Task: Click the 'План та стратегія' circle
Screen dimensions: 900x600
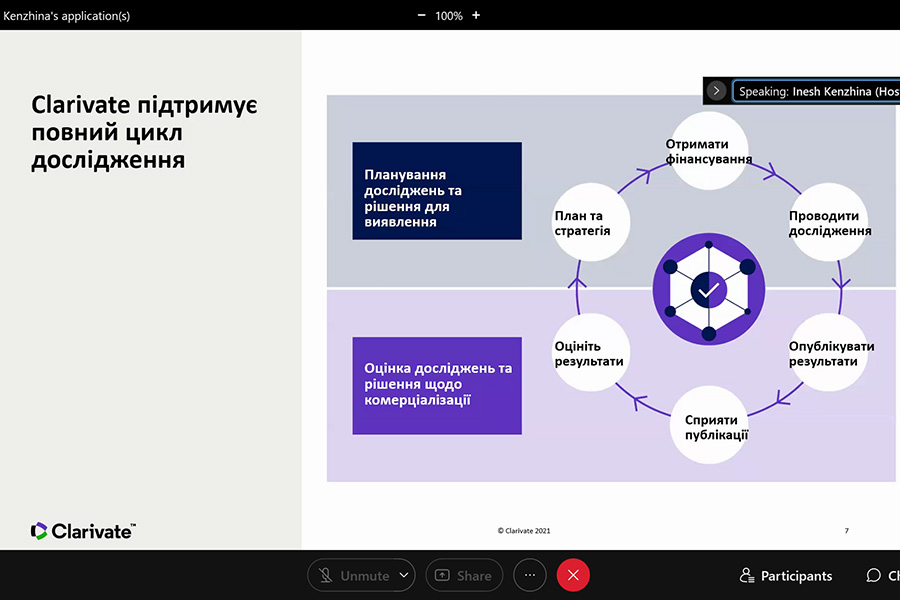Action: point(591,223)
